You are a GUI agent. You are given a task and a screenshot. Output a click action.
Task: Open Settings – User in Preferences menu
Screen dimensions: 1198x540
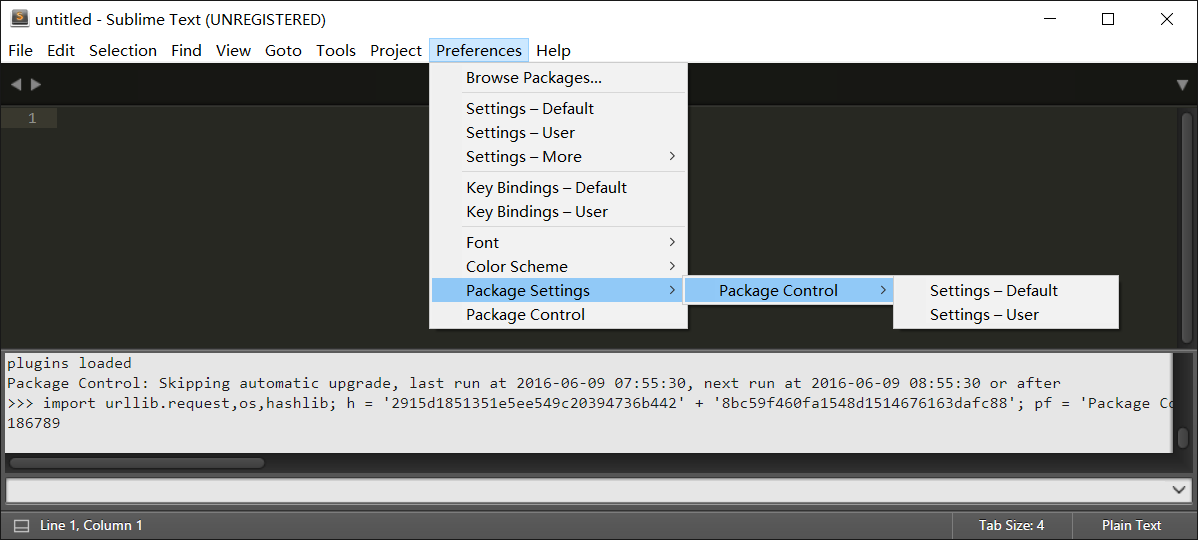[x=559, y=133]
